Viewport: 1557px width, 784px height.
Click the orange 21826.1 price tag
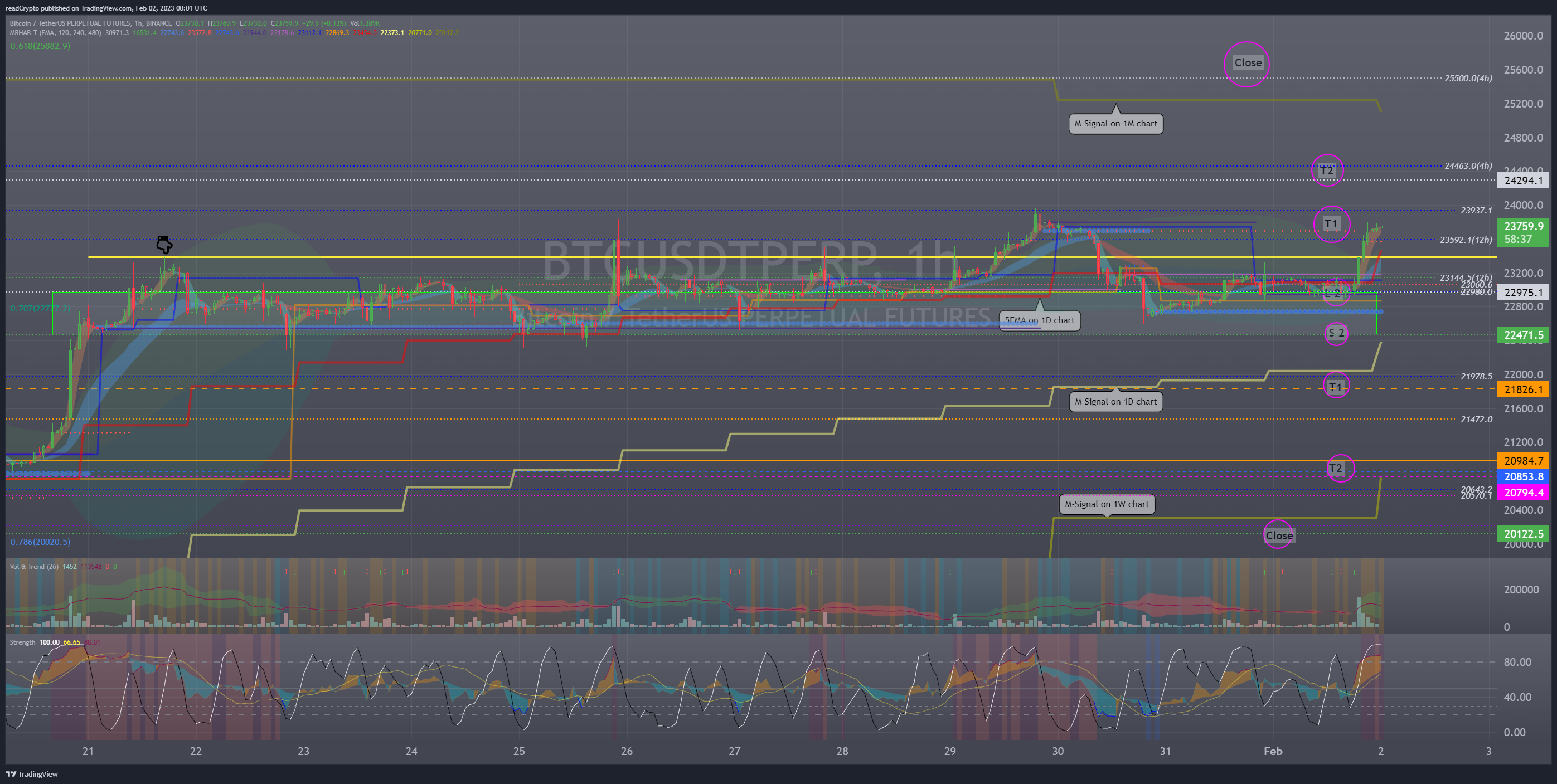(1522, 389)
